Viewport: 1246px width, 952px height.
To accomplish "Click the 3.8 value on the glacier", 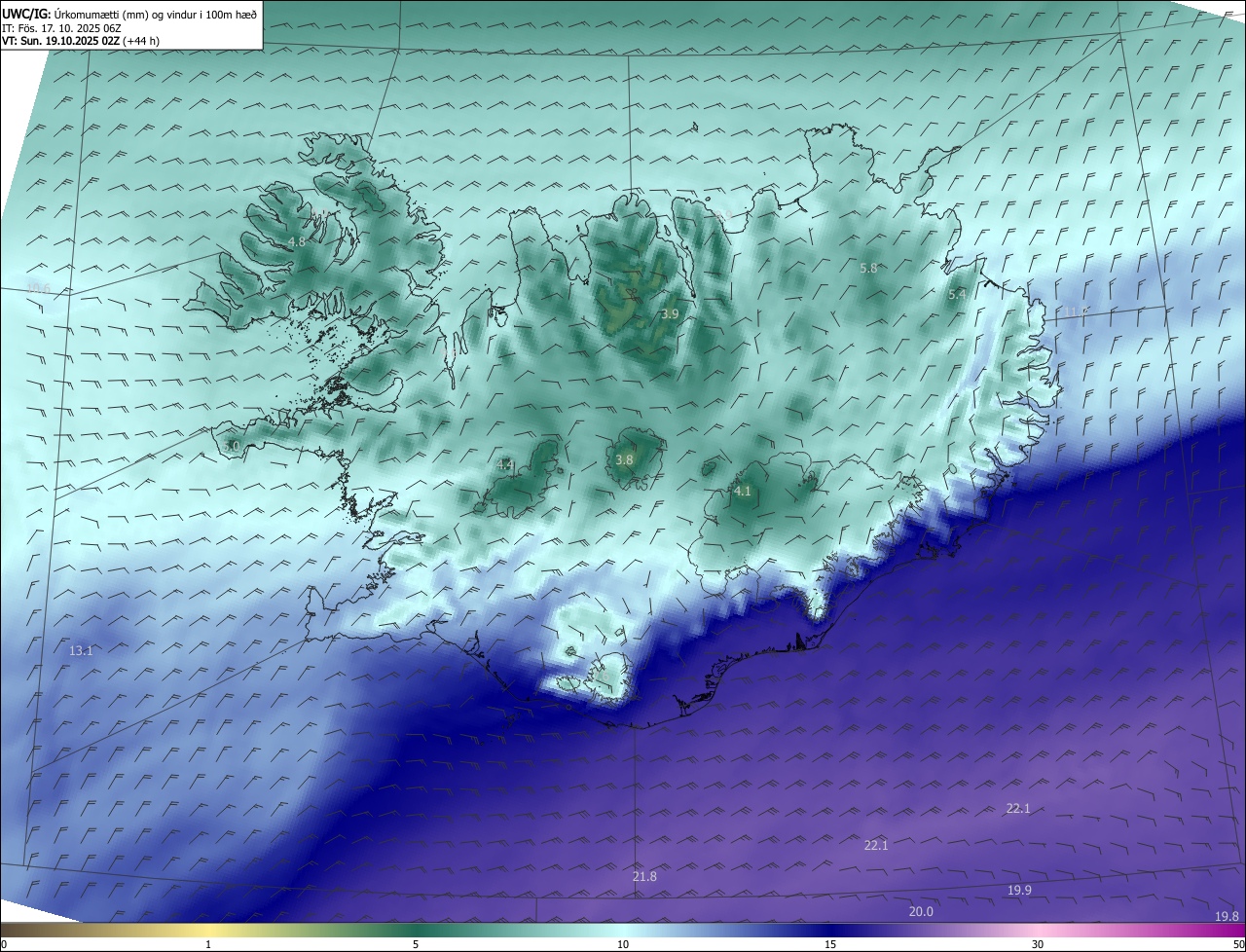I will tap(624, 459).
